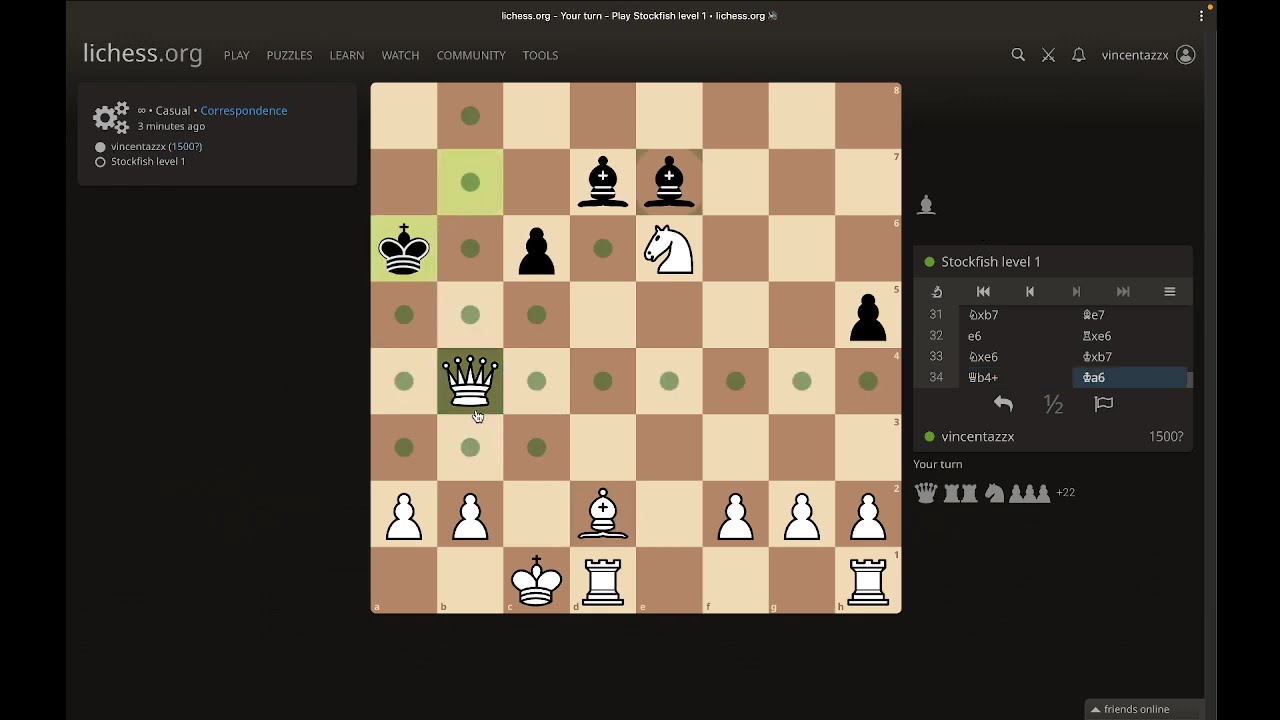Select move Kxb7 in move list
This screenshot has height=720, width=1280.
1130,357
